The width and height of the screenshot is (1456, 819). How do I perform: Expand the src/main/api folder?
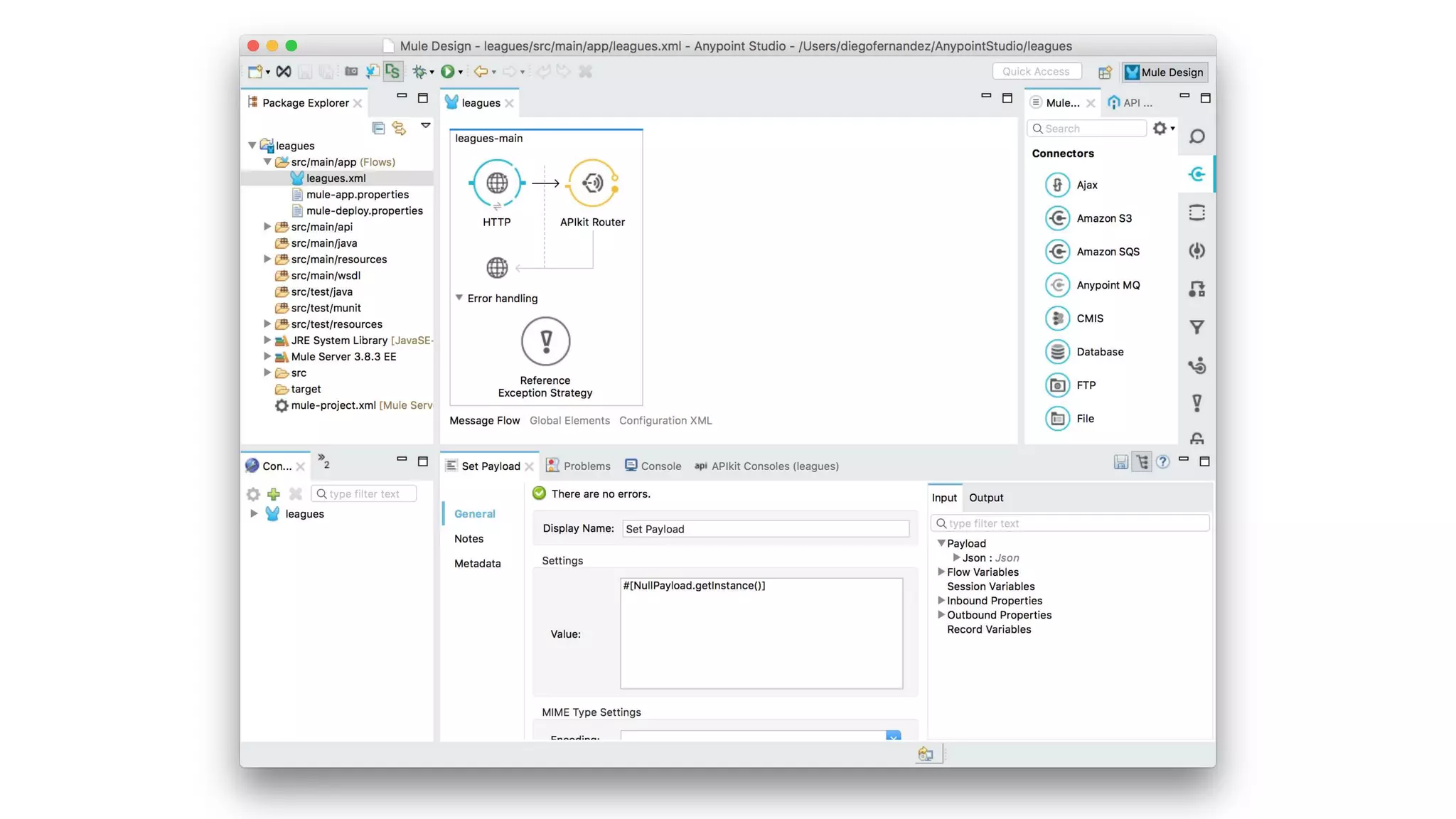pos(267,227)
